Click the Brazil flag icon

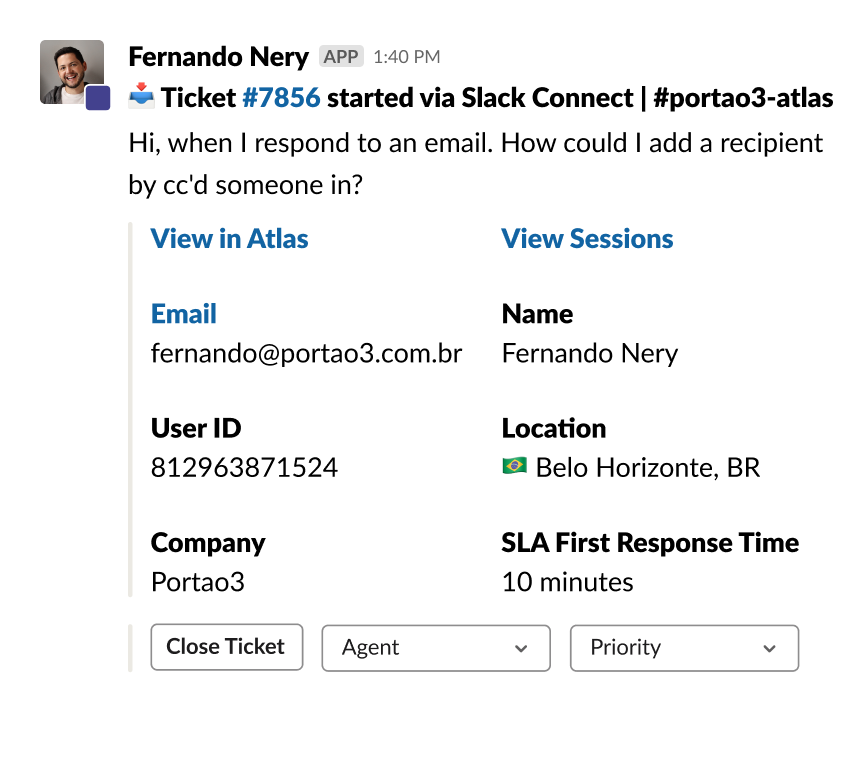(x=514, y=466)
